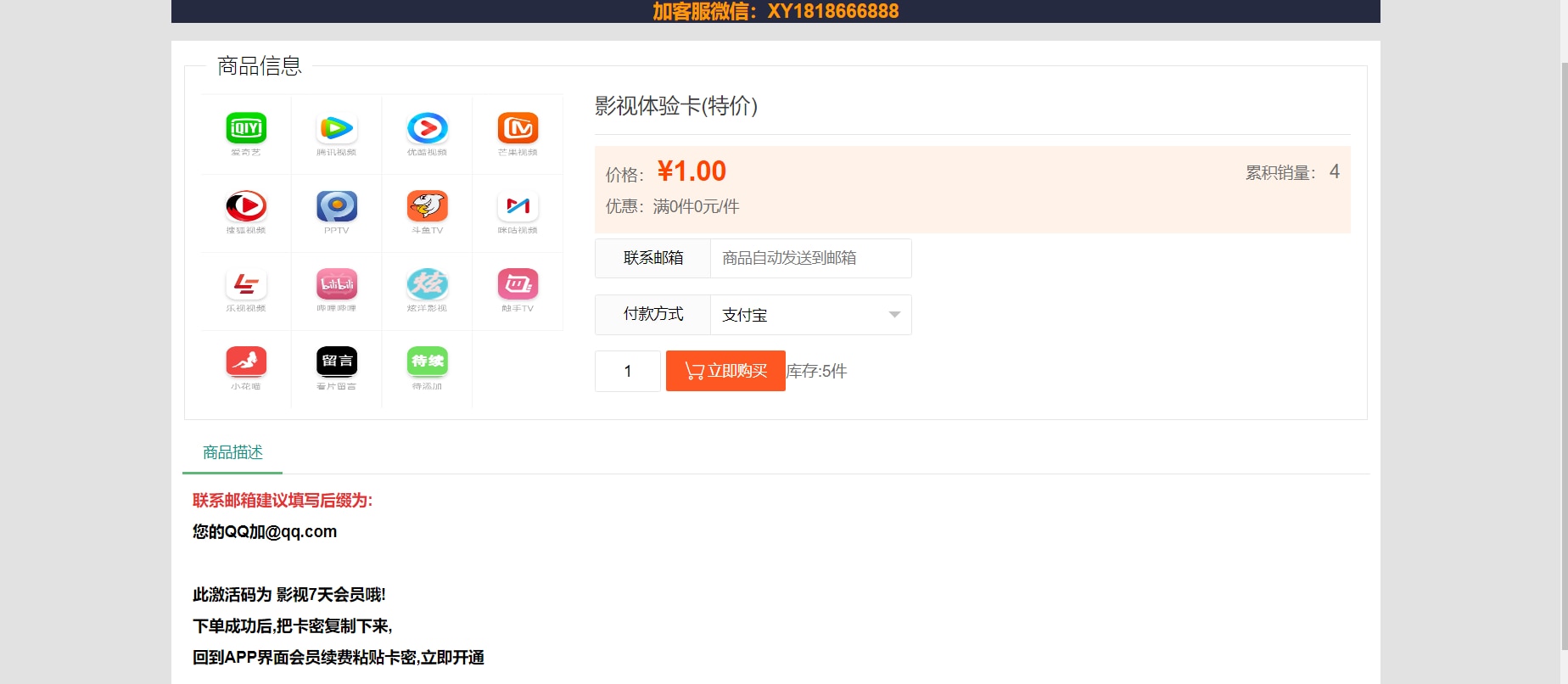Click the 库存:5件 stock text
Screen dimensions: 1568x684
[817, 371]
